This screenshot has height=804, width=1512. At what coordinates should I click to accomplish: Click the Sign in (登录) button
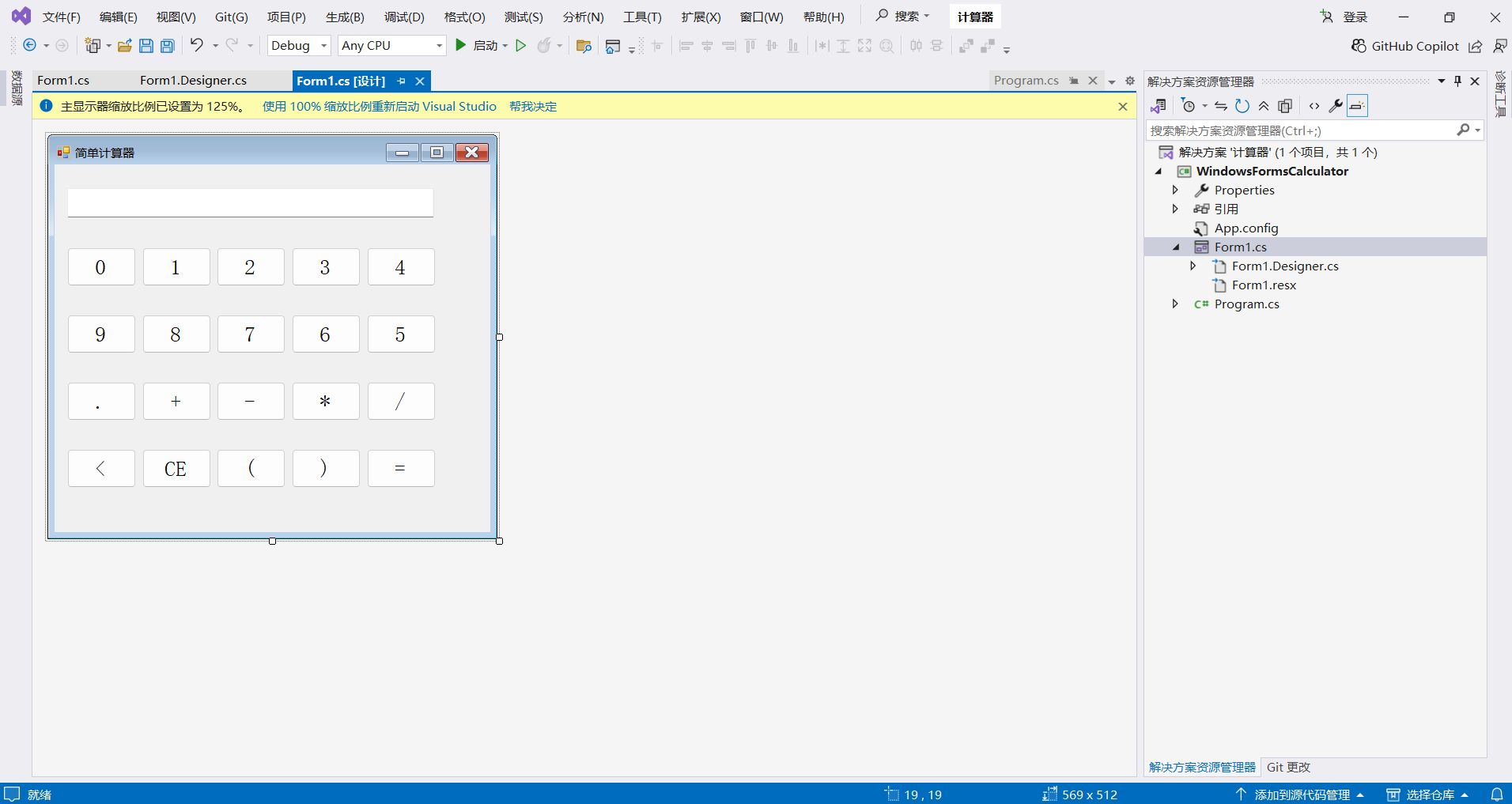click(1344, 17)
